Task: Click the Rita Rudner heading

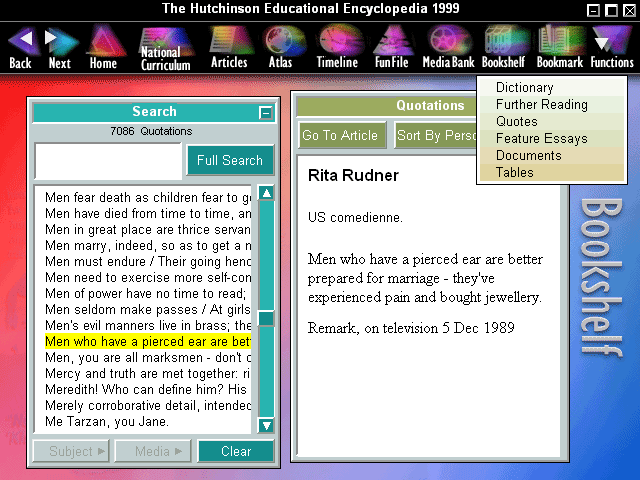Action: tap(353, 176)
